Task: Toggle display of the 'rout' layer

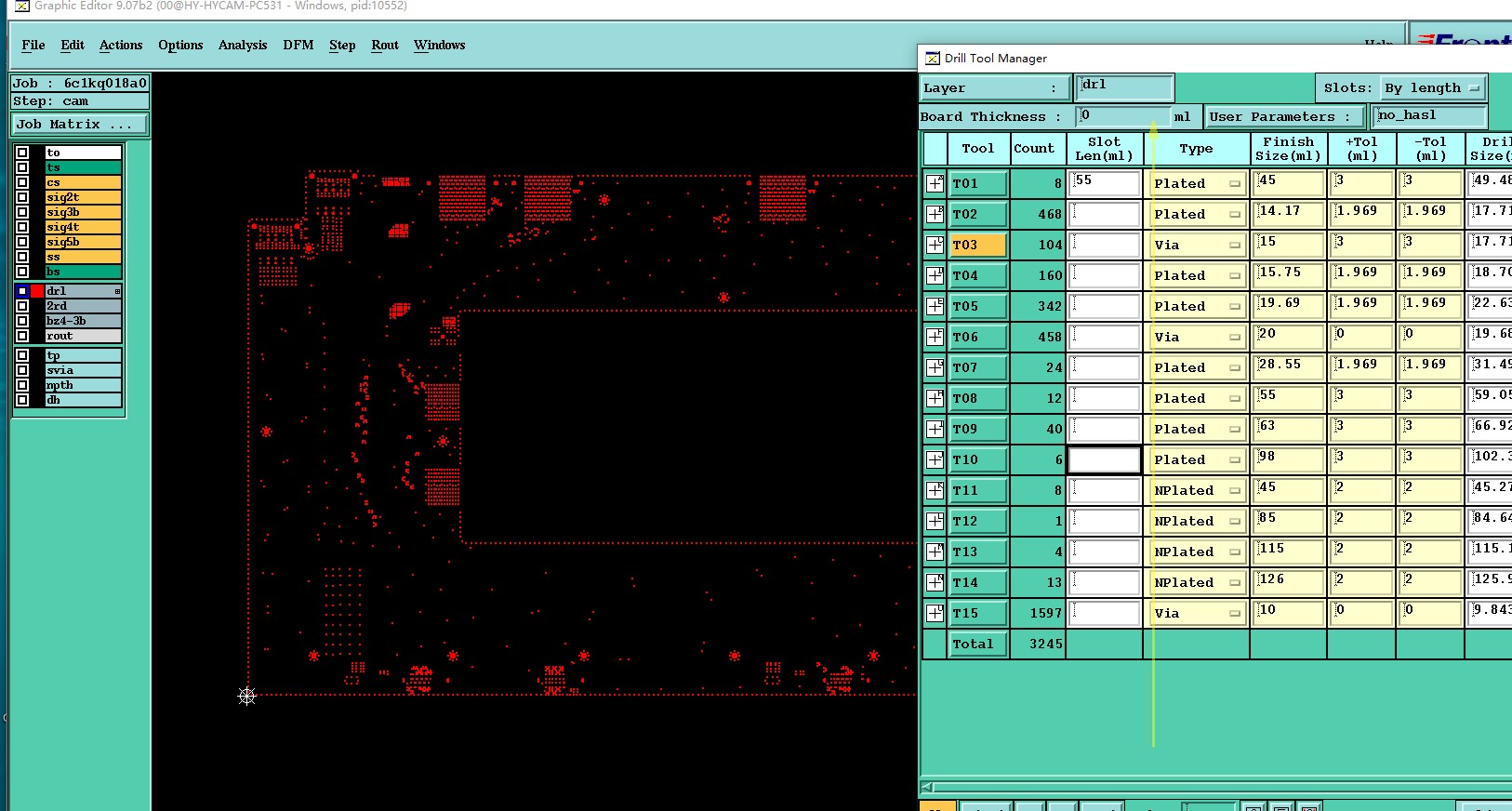Action: coord(22,336)
